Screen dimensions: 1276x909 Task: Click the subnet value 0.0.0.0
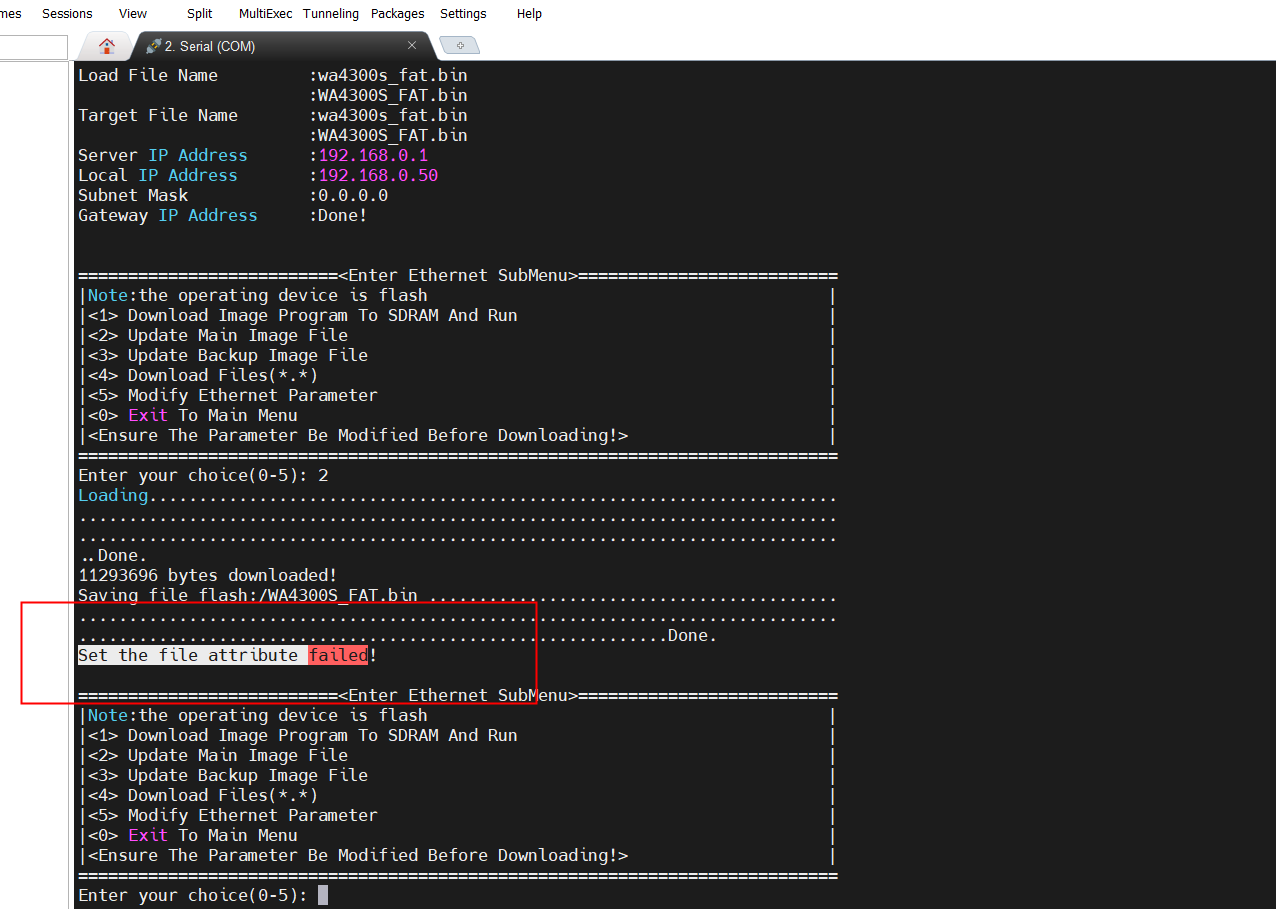click(353, 195)
